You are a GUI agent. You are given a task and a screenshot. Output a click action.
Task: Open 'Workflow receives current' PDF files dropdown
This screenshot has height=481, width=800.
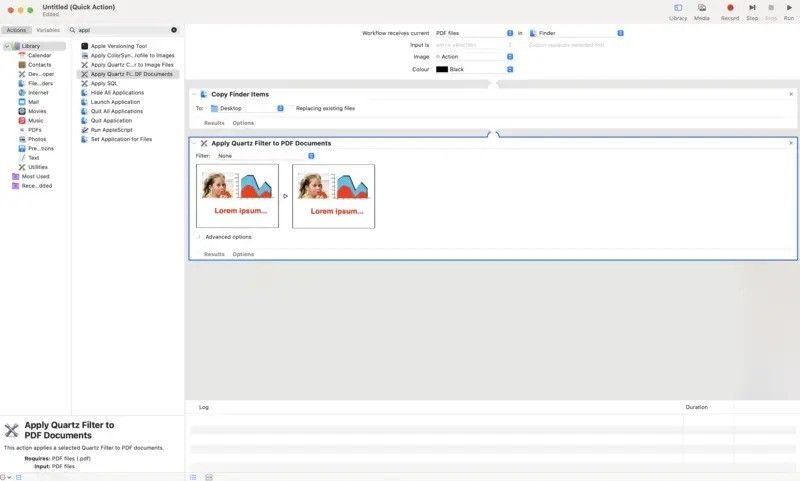474,33
